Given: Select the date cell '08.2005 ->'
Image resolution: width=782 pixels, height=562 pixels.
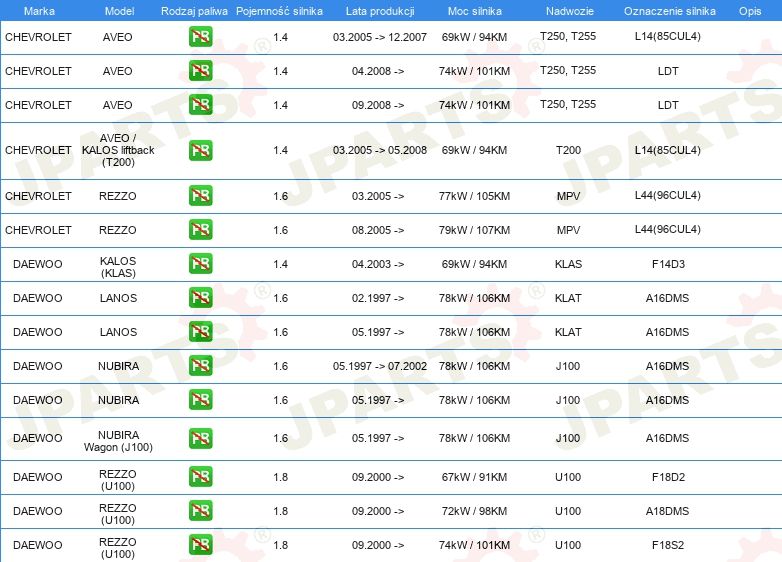Looking at the screenshot, I should (378, 230).
